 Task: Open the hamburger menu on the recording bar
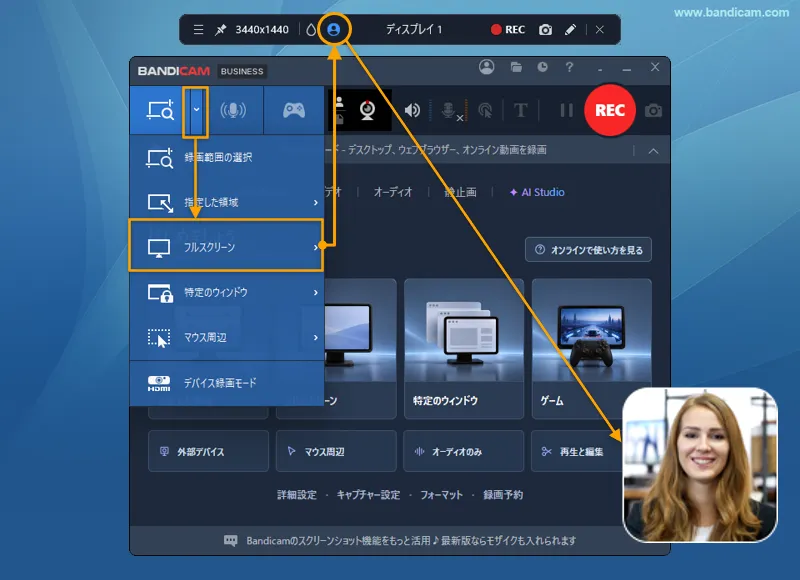(x=198, y=30)
